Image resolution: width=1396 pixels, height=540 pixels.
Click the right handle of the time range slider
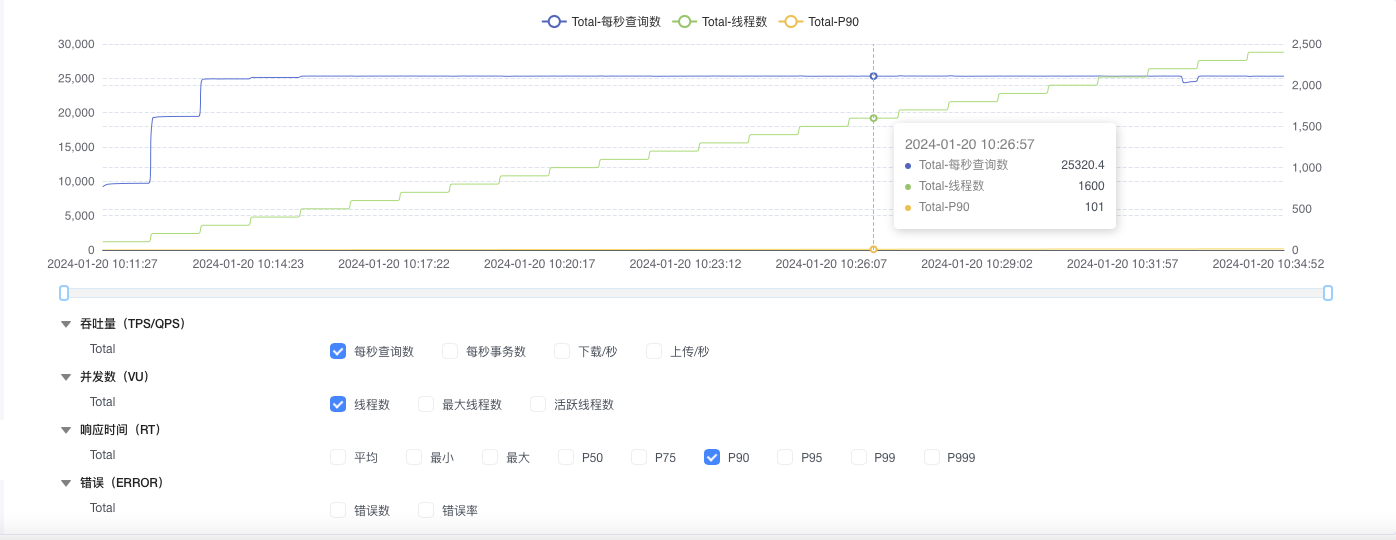(1328, 292)
